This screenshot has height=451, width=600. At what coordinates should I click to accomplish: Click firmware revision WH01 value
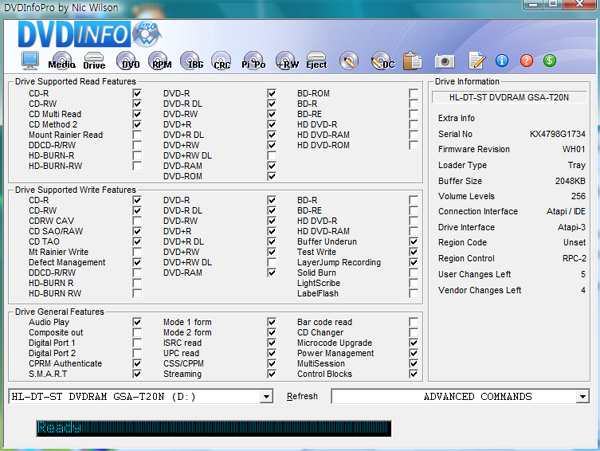pos(574,149)
